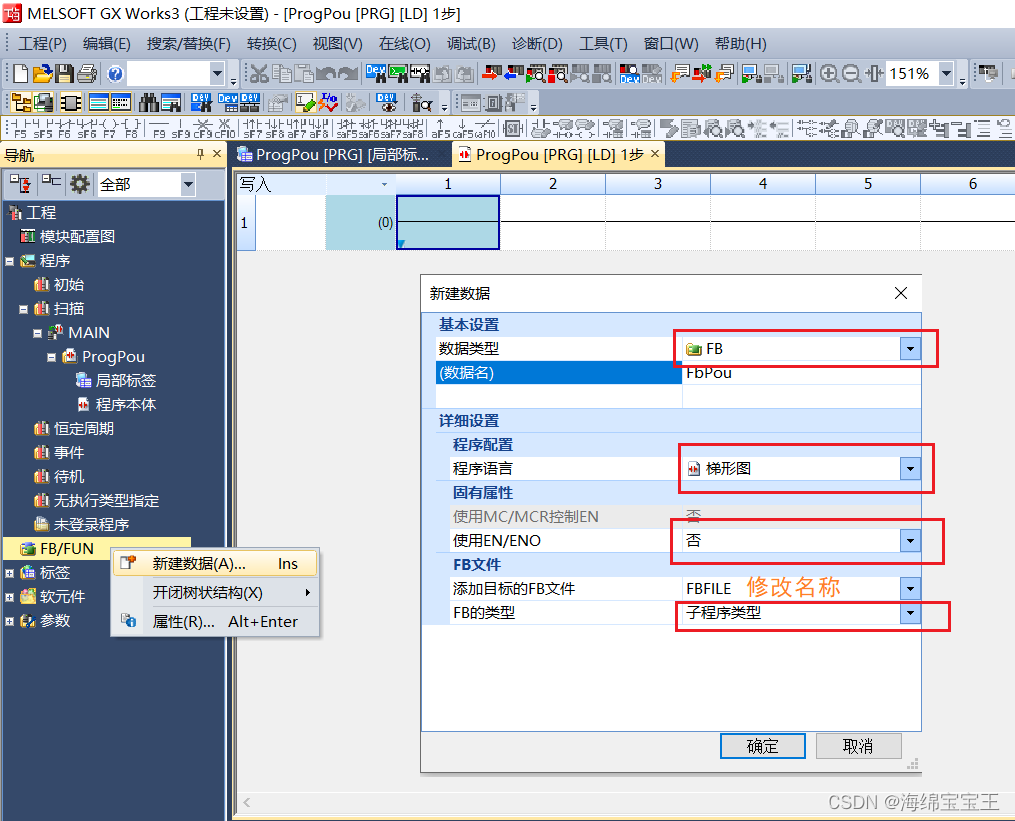Click the Cut scissors icon

pyautogui.click(x=259, y=73)
